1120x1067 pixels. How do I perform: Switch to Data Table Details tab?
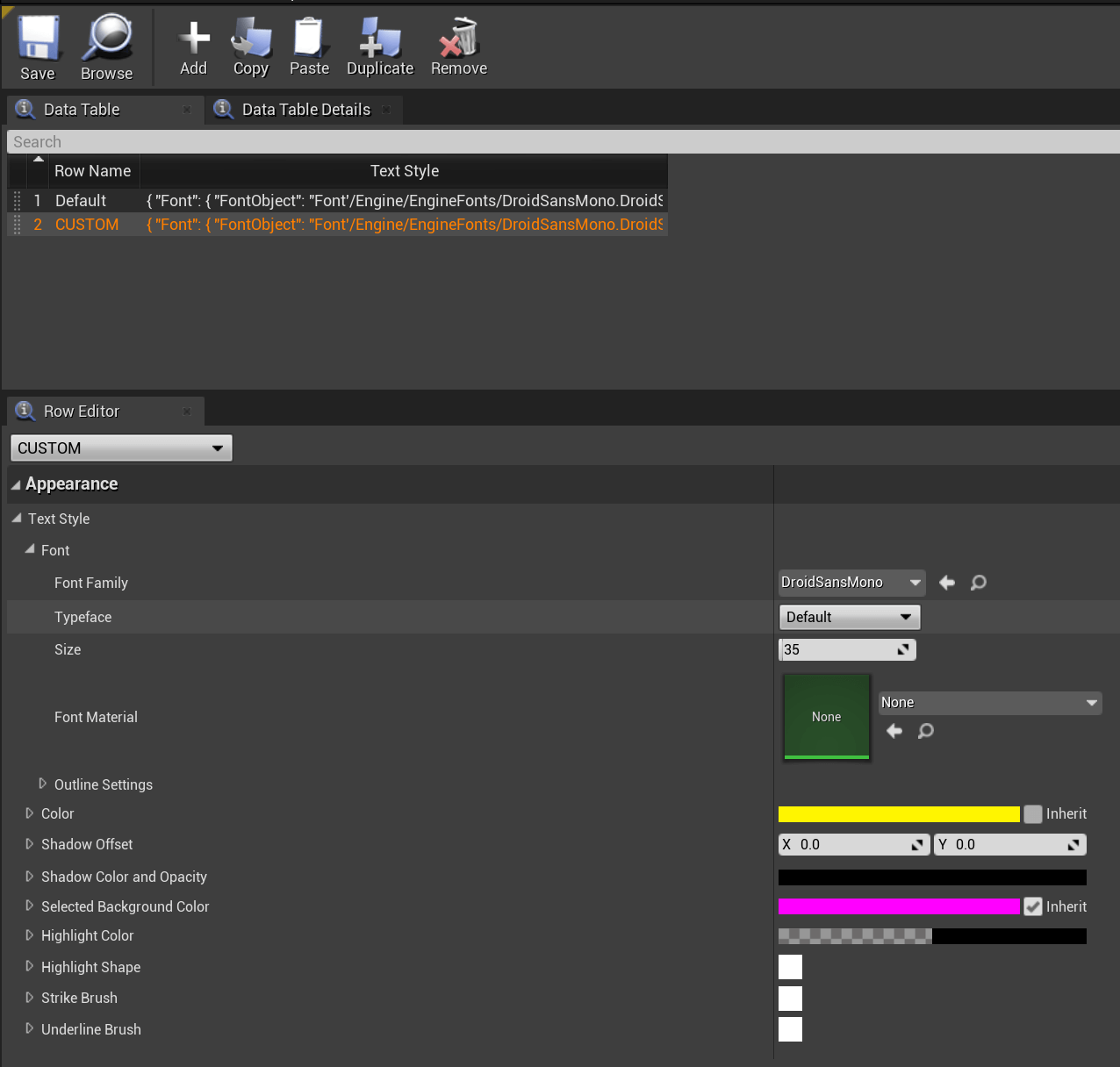coord(306,110)
